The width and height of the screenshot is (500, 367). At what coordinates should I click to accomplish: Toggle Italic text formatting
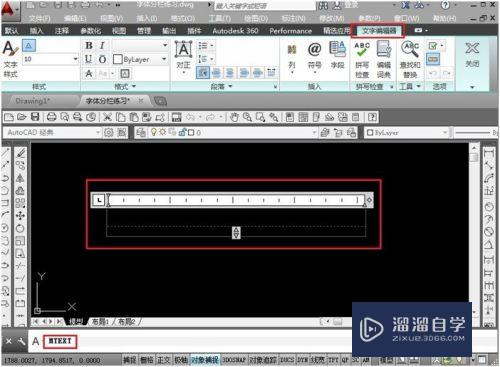102,46
